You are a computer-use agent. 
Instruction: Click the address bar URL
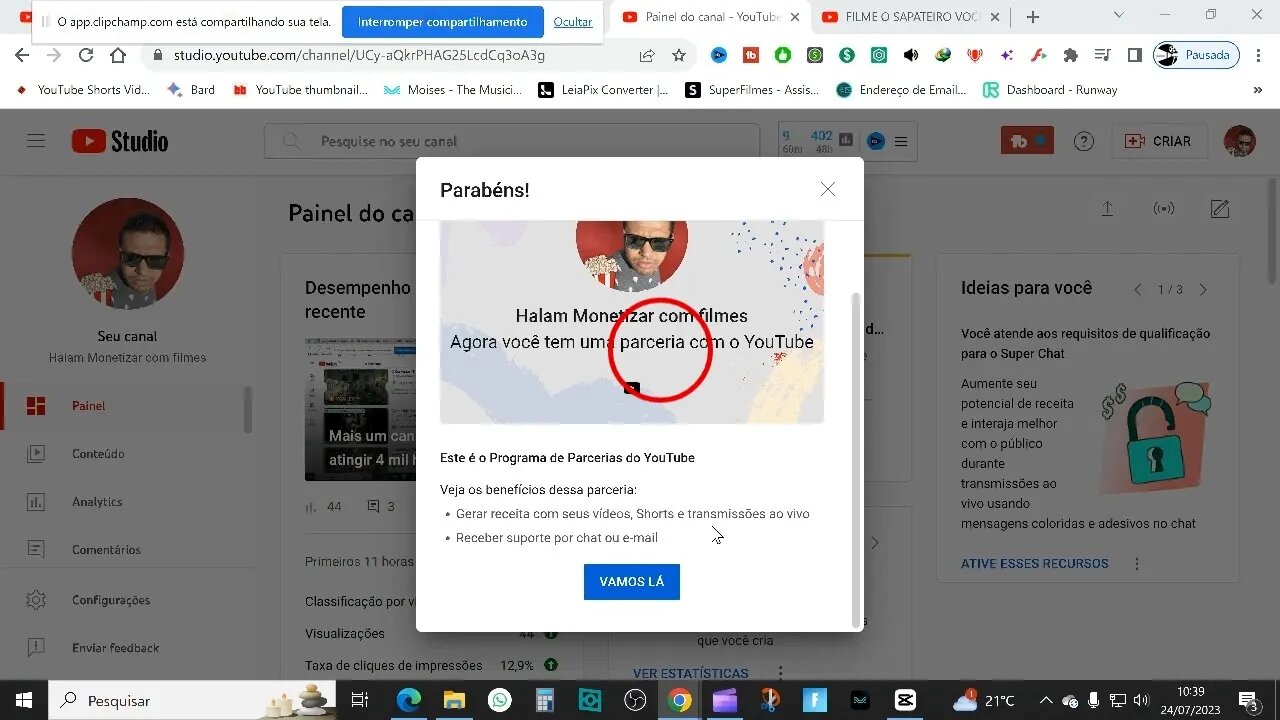[359, 55]
